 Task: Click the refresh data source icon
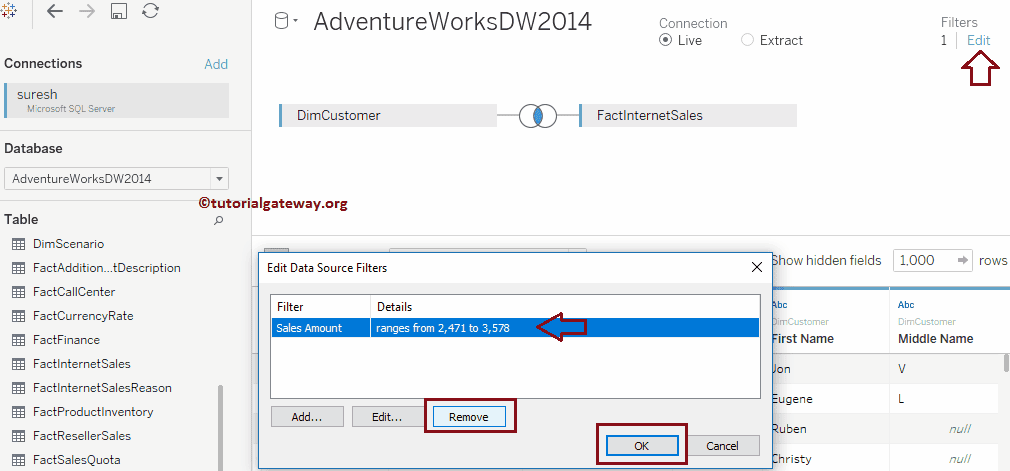tap(150, 11)
